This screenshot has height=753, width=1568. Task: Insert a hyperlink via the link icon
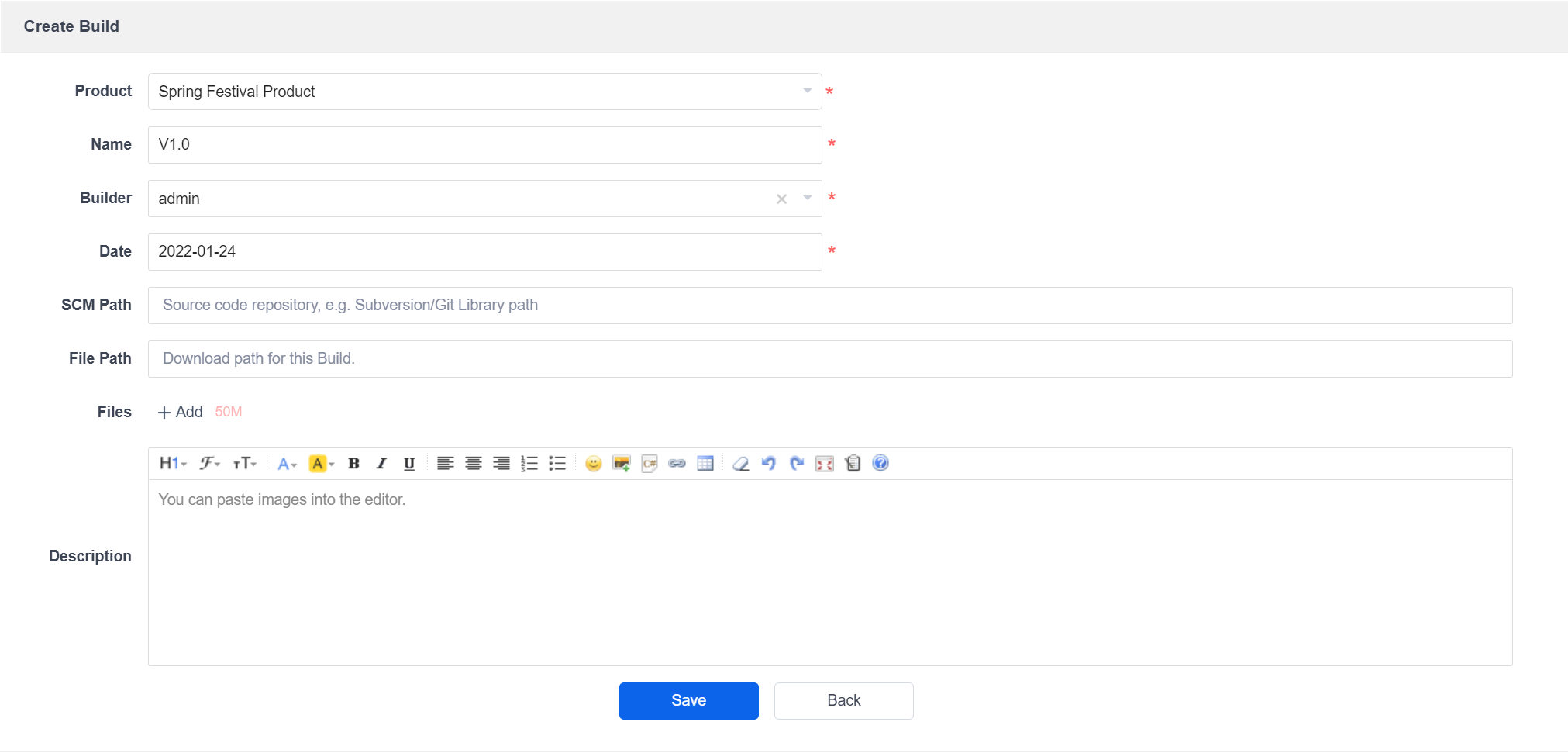[x=677, y=464]
